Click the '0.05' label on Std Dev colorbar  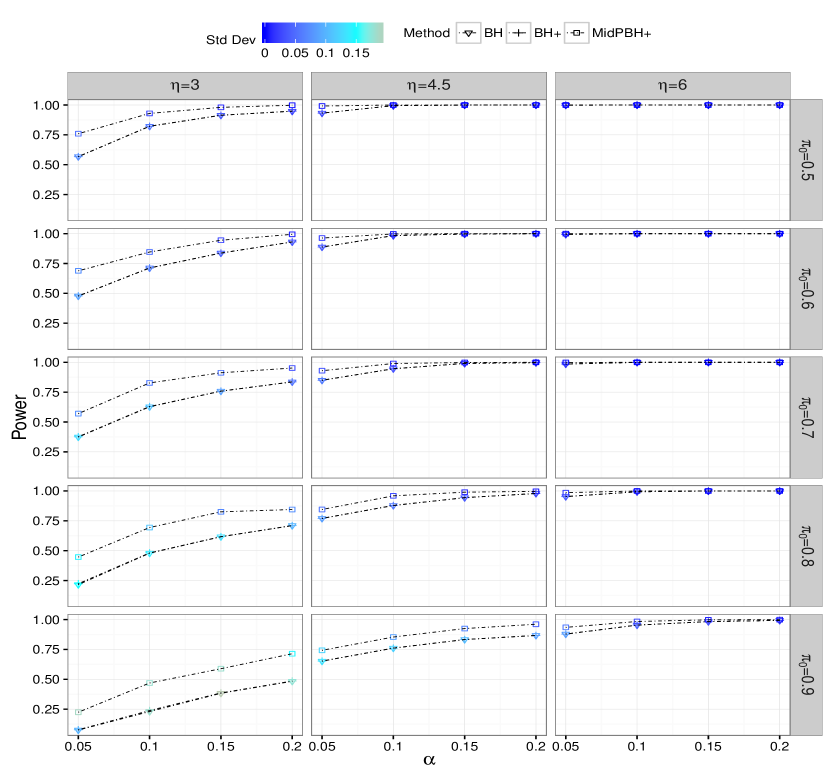[x=295, y=53]
